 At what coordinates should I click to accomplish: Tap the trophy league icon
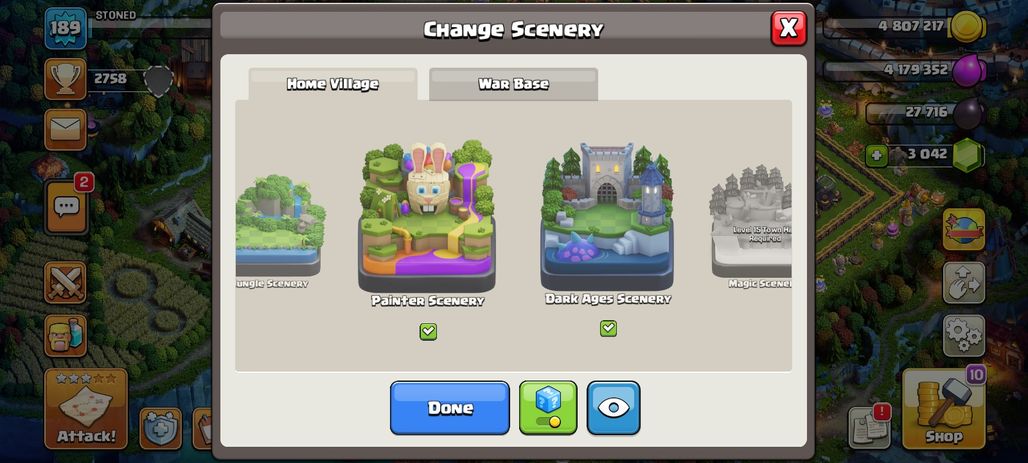click(x=66, y=79)
